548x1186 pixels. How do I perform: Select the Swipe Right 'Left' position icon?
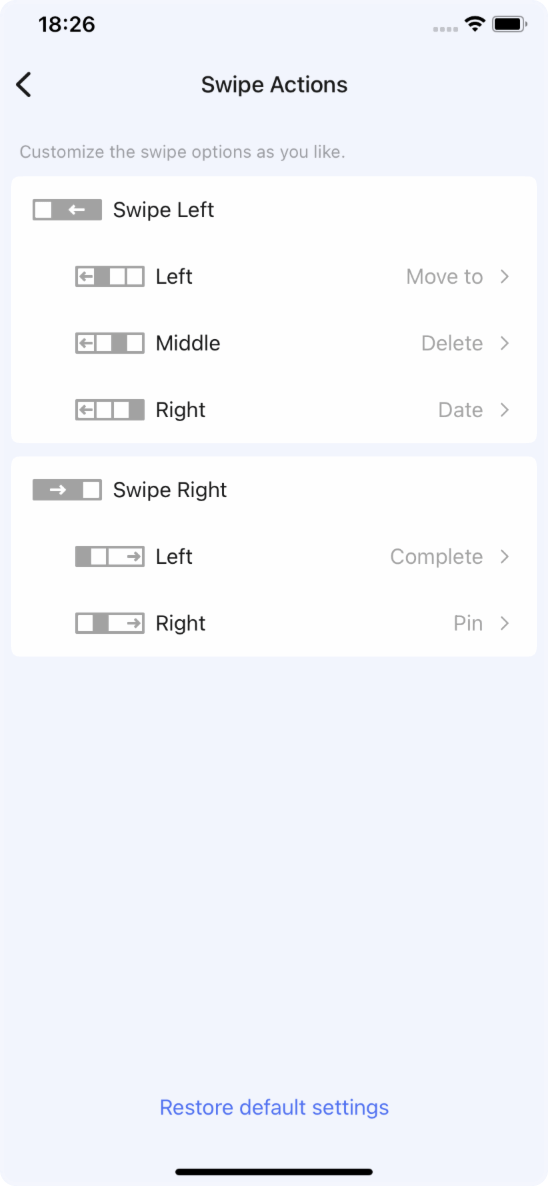coord(110,557)
